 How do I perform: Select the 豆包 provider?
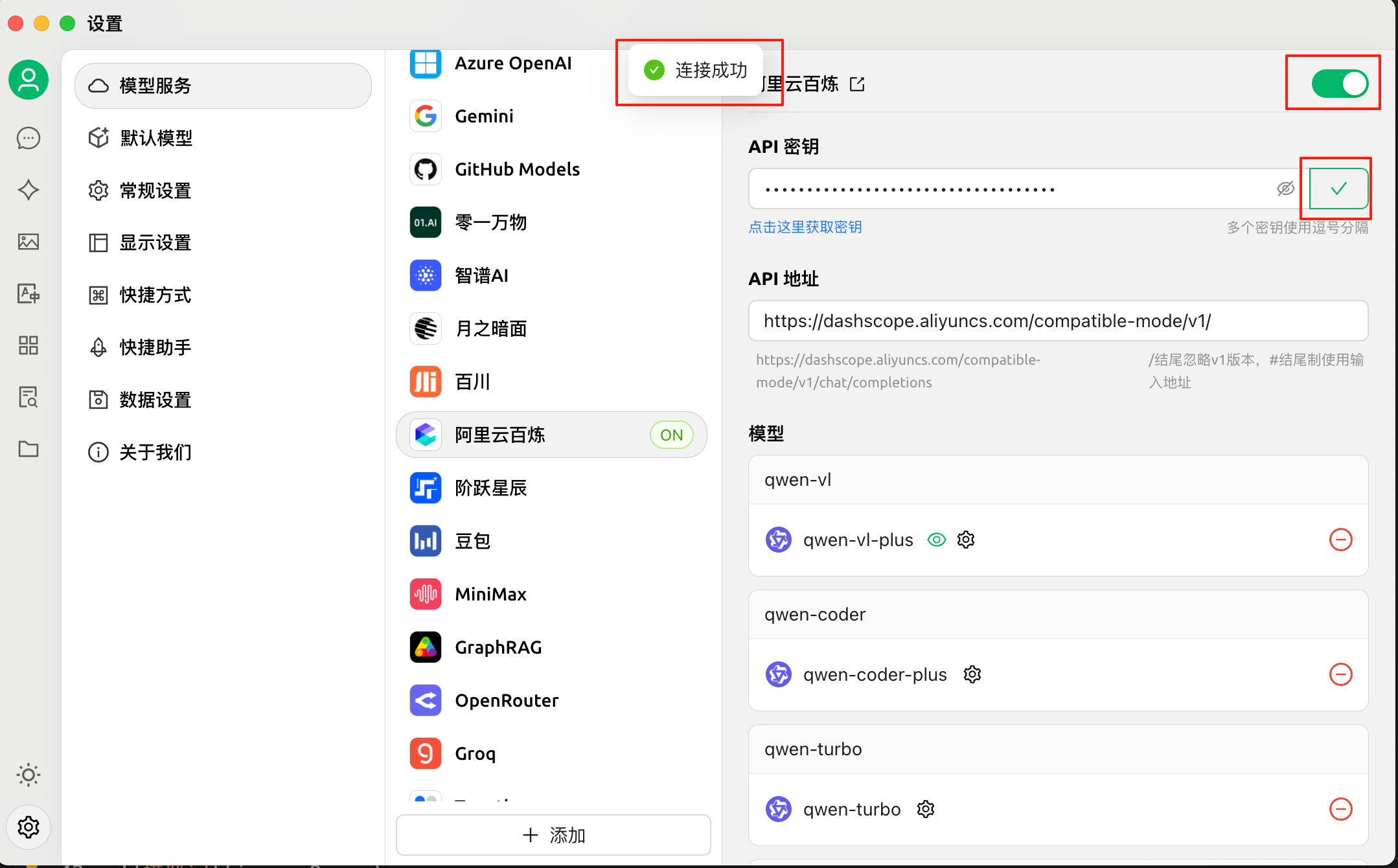551,541
